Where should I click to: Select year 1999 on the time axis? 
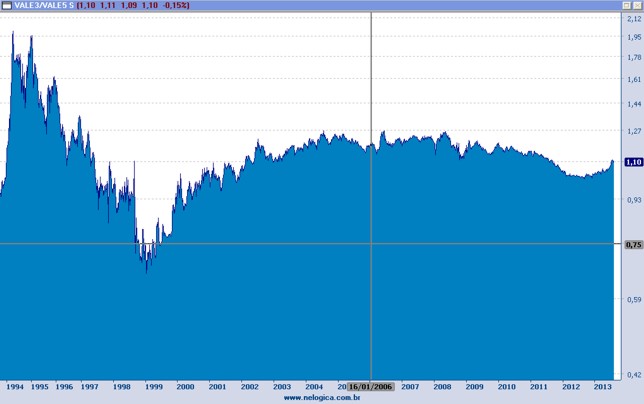153,386
